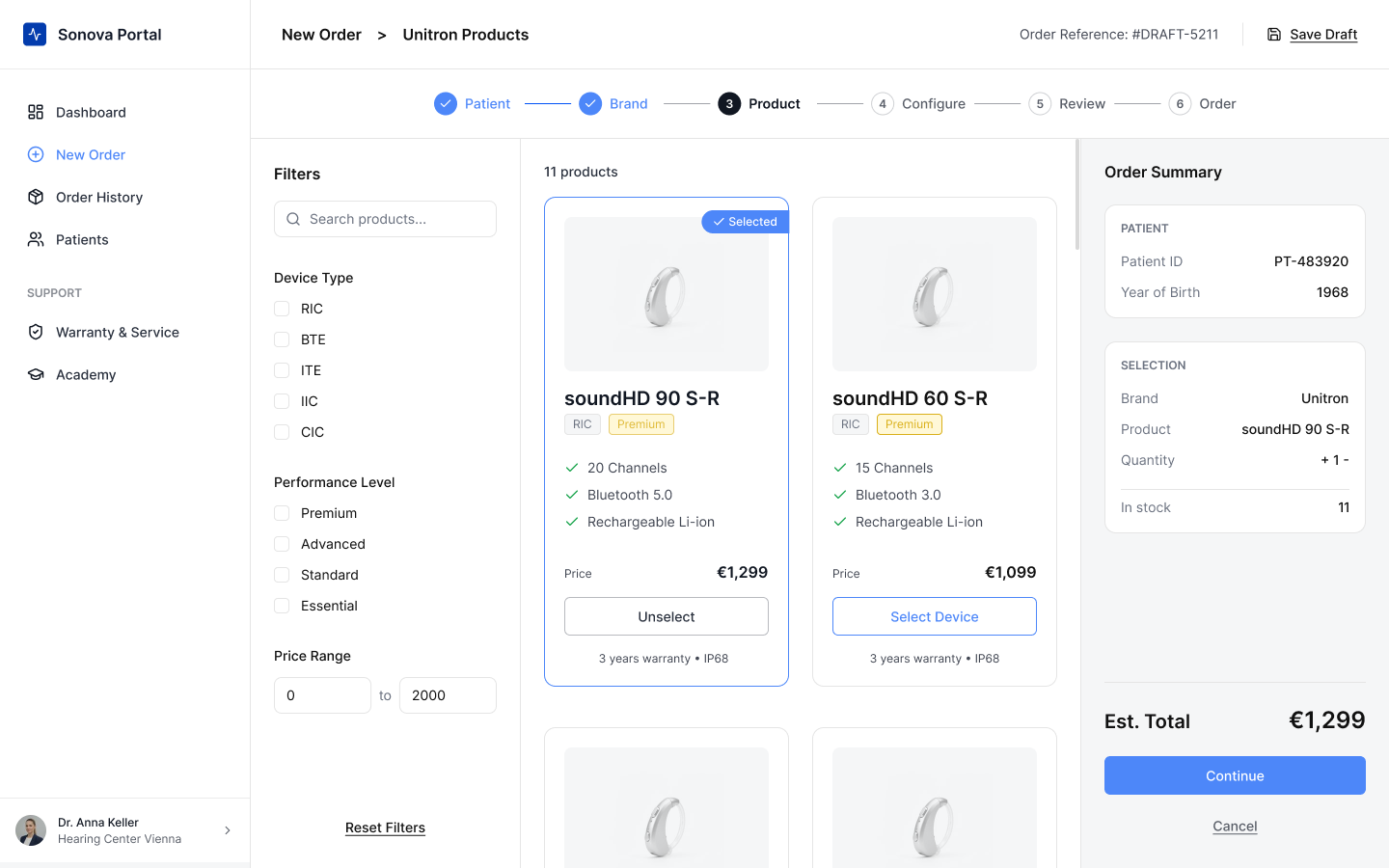The height and width of the screenshot is (868, 1389).
Task: Enable the Advanced performance level filter
Action: (x=282, y=544)
